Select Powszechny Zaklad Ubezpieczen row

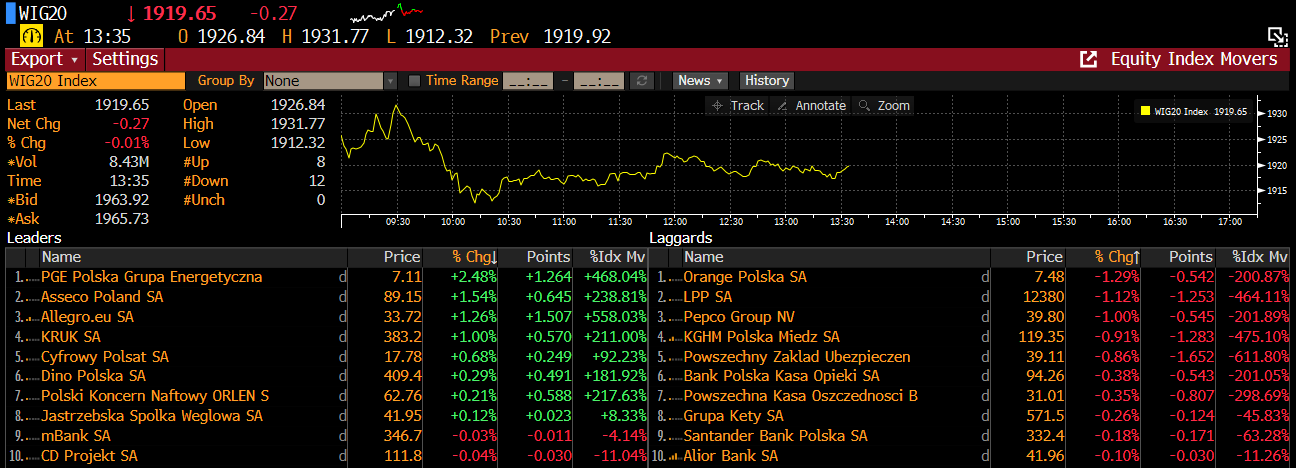click(x=970, y=356)
